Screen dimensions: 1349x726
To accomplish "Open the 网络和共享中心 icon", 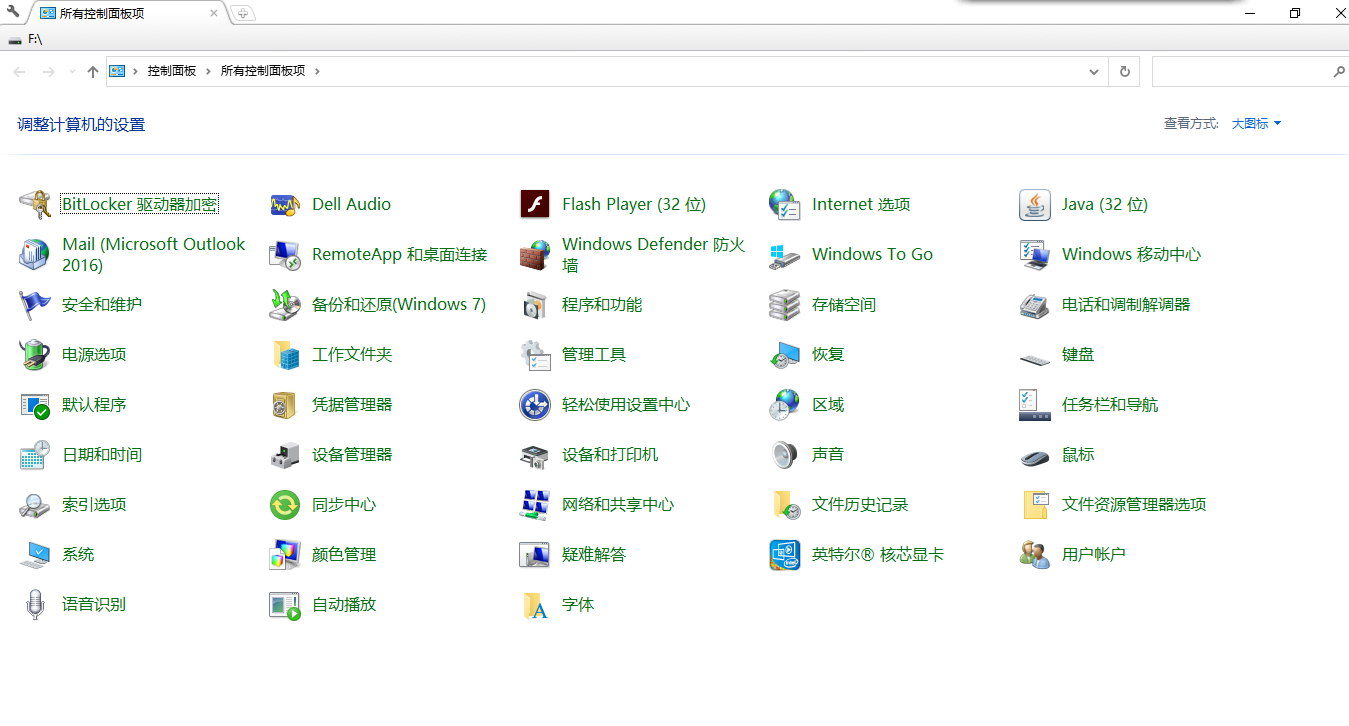I will pyautogui.click(x=535, y=505).
